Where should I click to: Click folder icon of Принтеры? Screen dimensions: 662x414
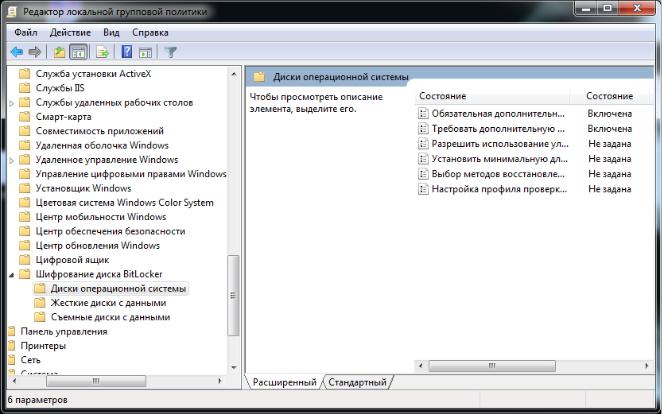pyautogui.click(x=12, y=346)
